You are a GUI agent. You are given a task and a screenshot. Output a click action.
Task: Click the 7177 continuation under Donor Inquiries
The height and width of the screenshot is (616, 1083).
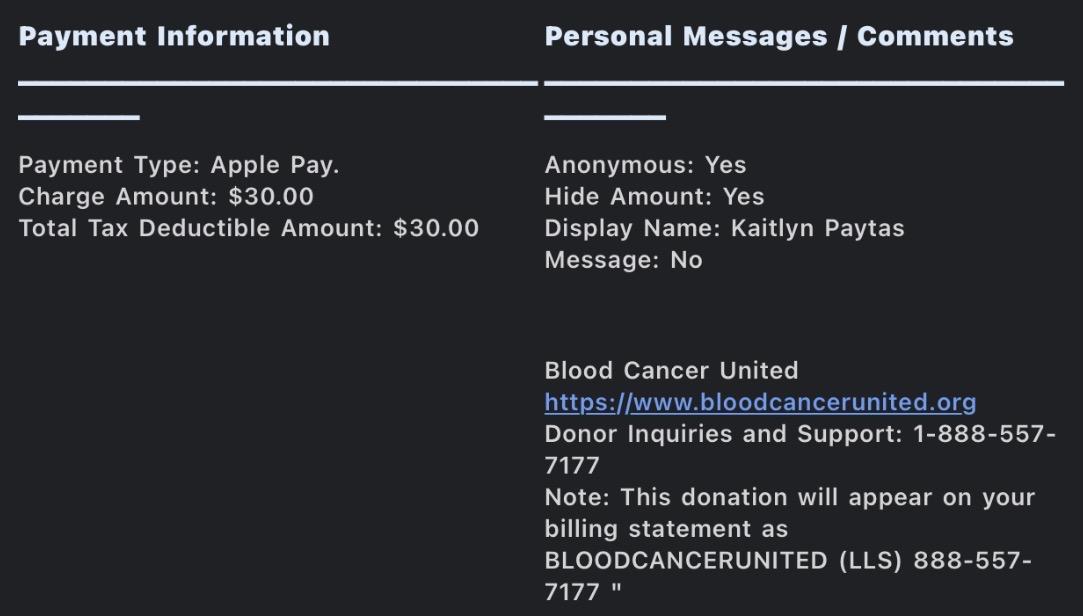point(571,466)
